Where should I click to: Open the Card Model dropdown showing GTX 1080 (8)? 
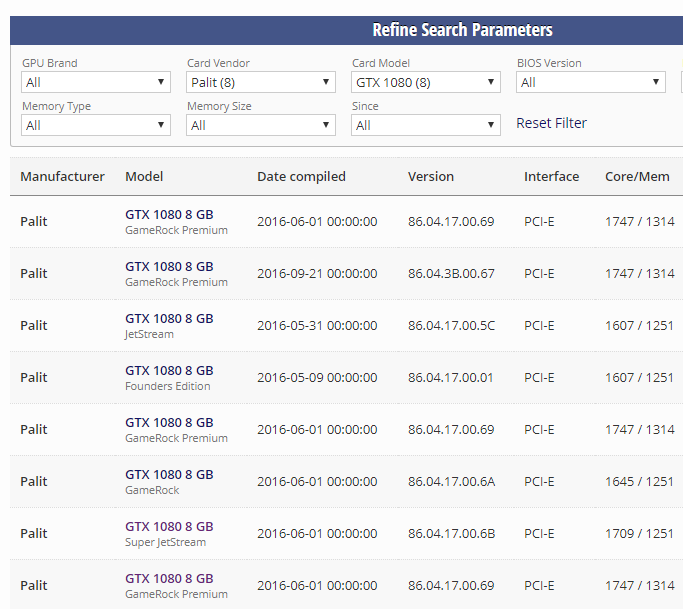[x=426, y=82]
